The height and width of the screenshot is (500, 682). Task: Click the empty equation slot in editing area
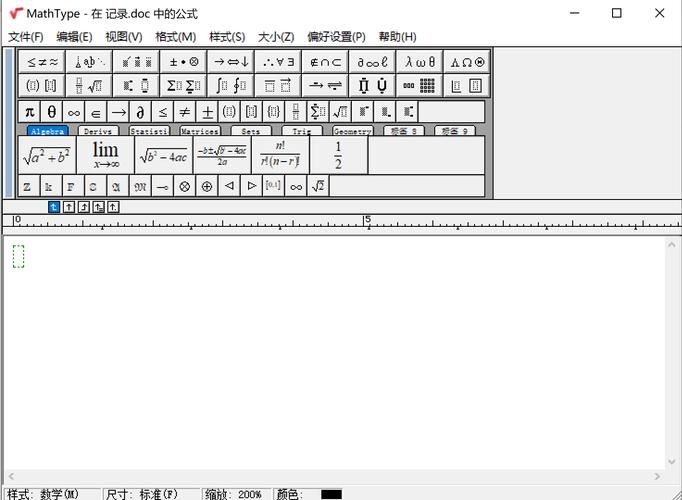pyautogui.click(x=18, y=257)
